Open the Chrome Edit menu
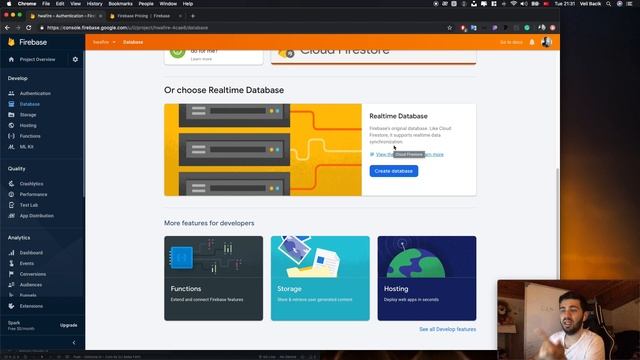The image size is (640, 360). (60, 4)
